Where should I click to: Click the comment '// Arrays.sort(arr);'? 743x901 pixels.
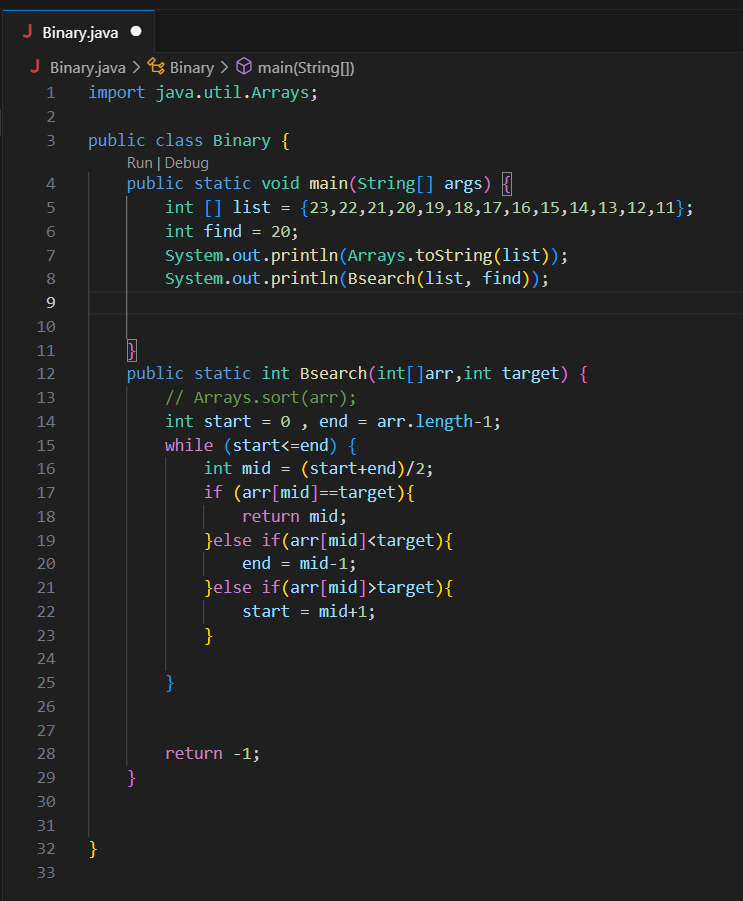pos(260,398)
